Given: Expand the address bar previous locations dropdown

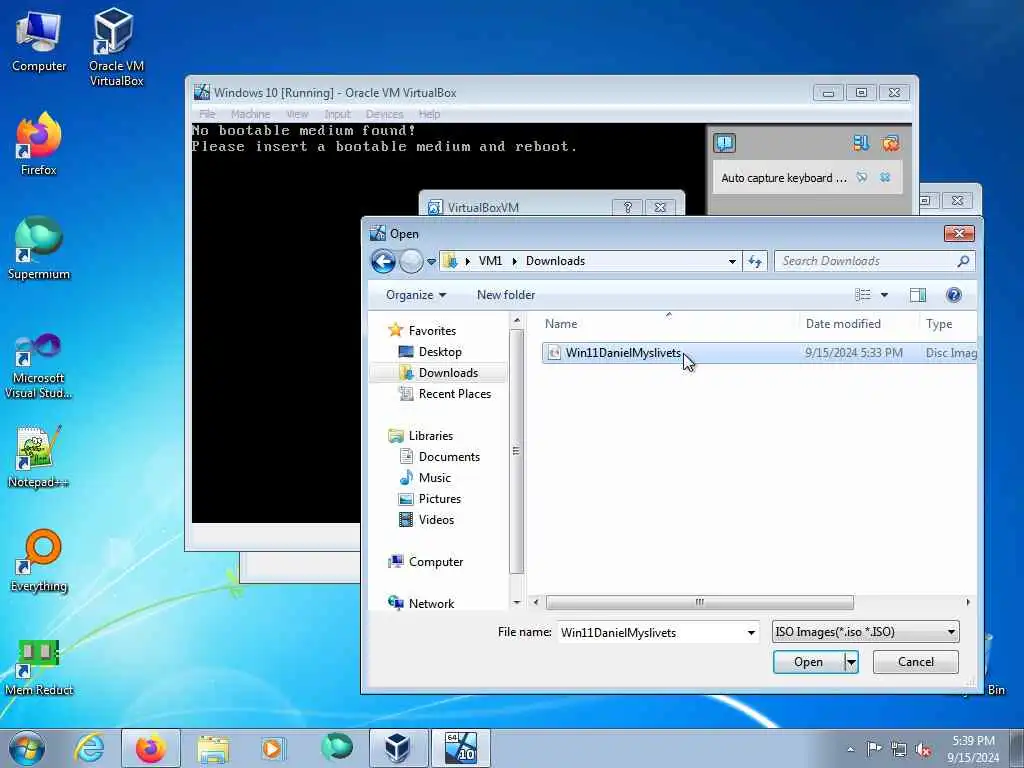Looking at the screenshot, I should [x=732, y=261].
